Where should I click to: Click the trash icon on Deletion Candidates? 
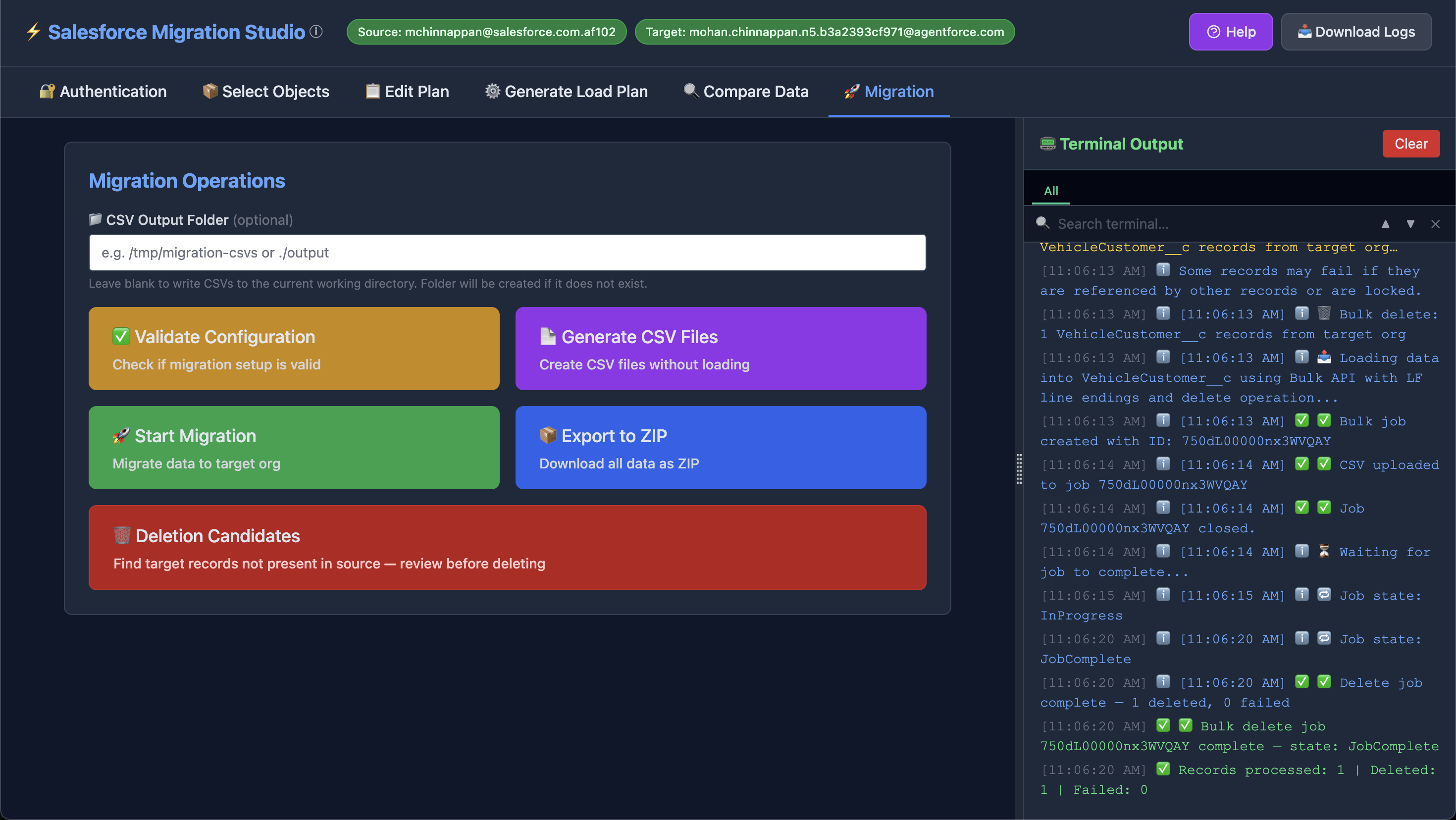pyautogui.click(x=122, y=535)
